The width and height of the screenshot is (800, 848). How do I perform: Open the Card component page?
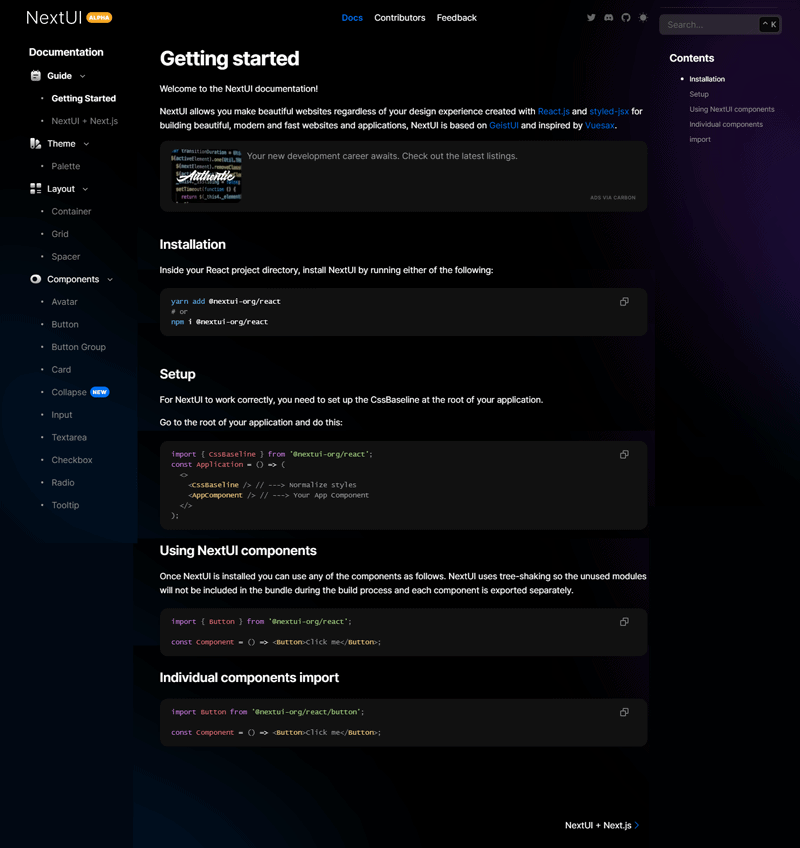pos(61,370)
